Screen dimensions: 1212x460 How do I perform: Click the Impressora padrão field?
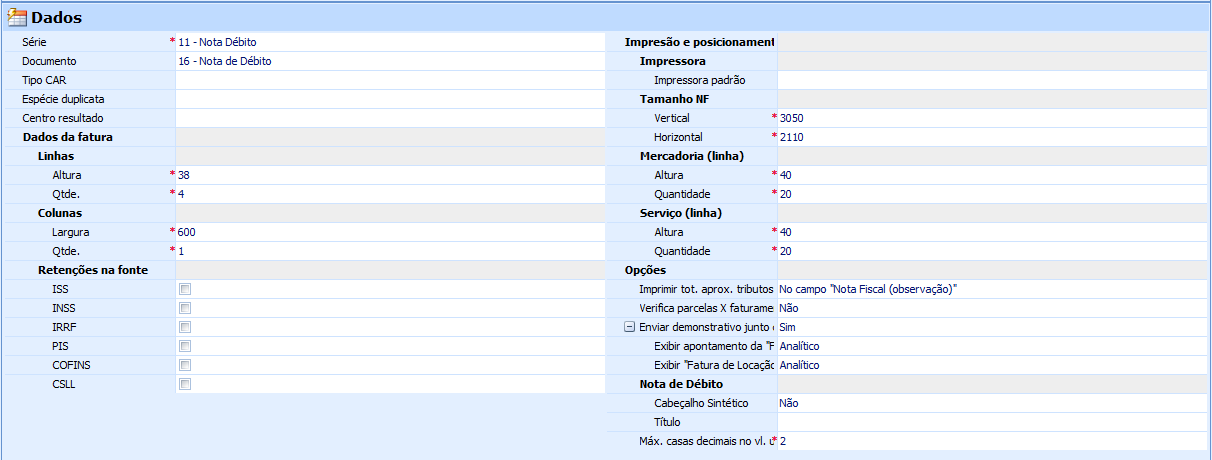coord(992,80)
